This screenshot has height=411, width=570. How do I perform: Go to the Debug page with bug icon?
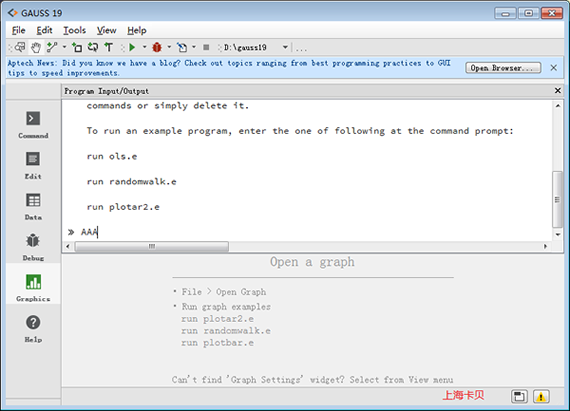pos(33,247)
